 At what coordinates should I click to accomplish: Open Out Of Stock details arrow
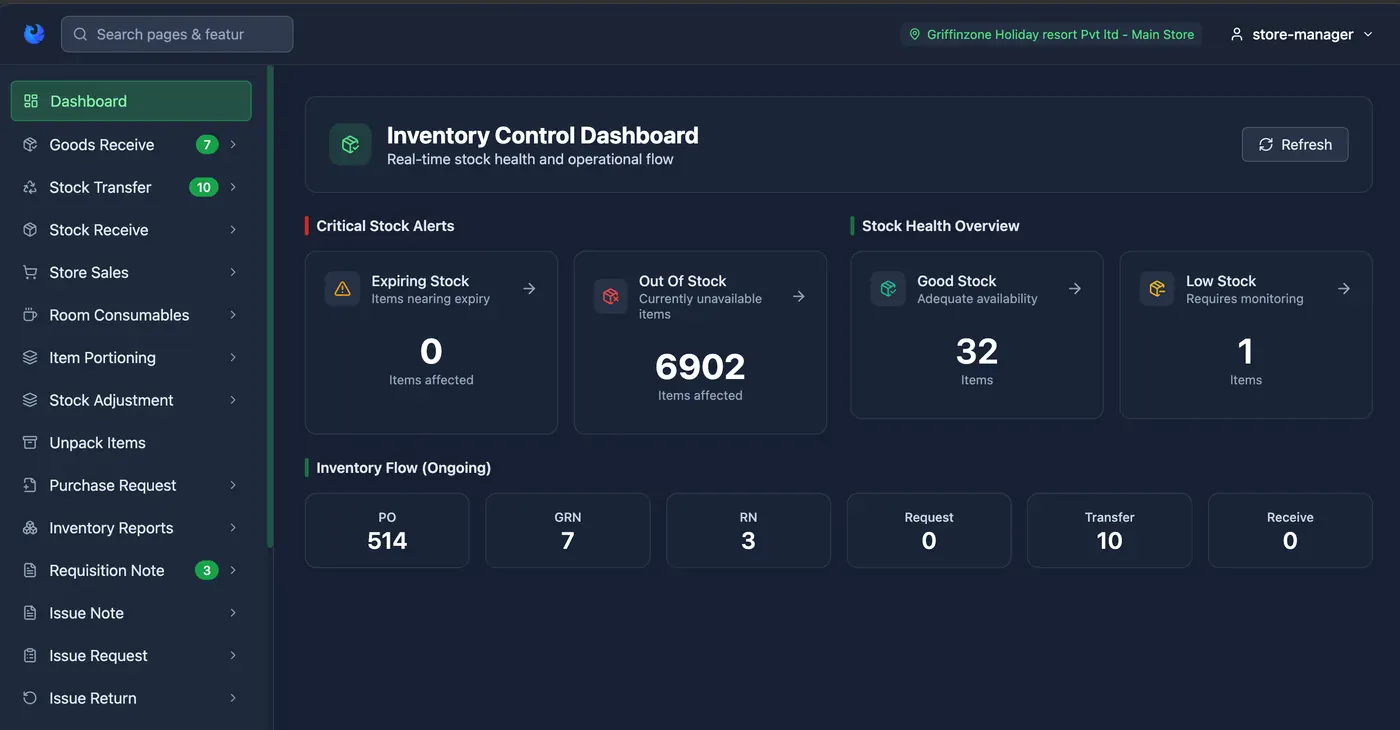pos(799,296)
